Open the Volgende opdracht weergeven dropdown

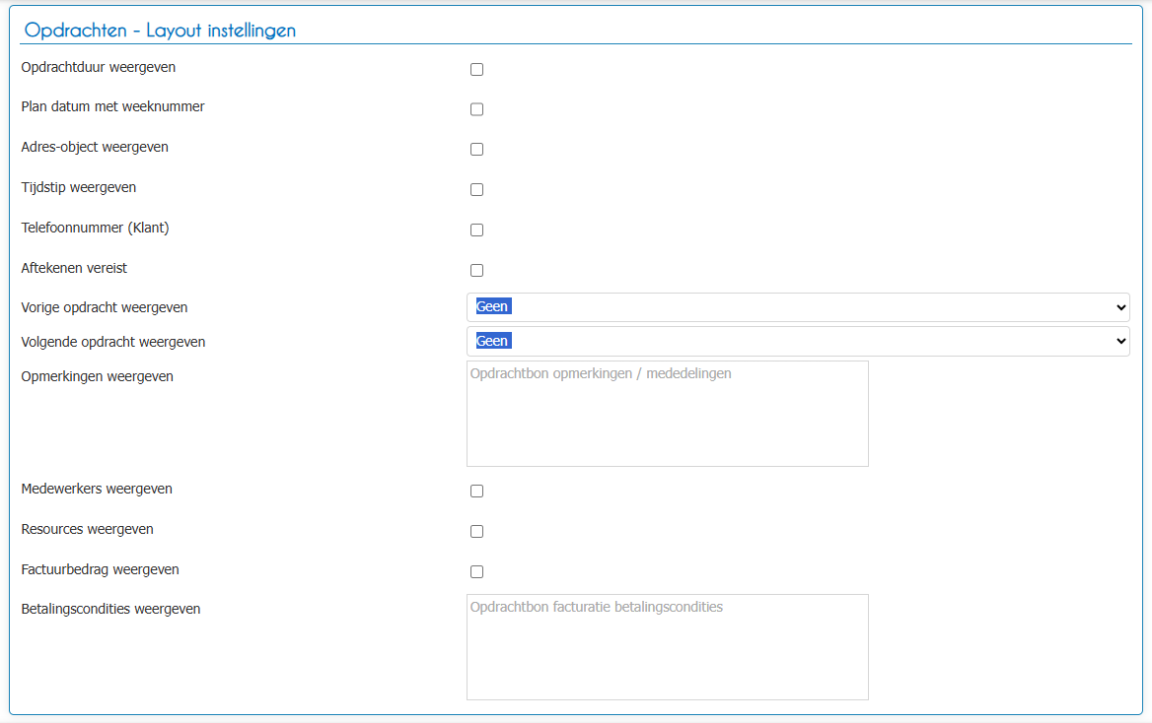[x=798, y=342]
